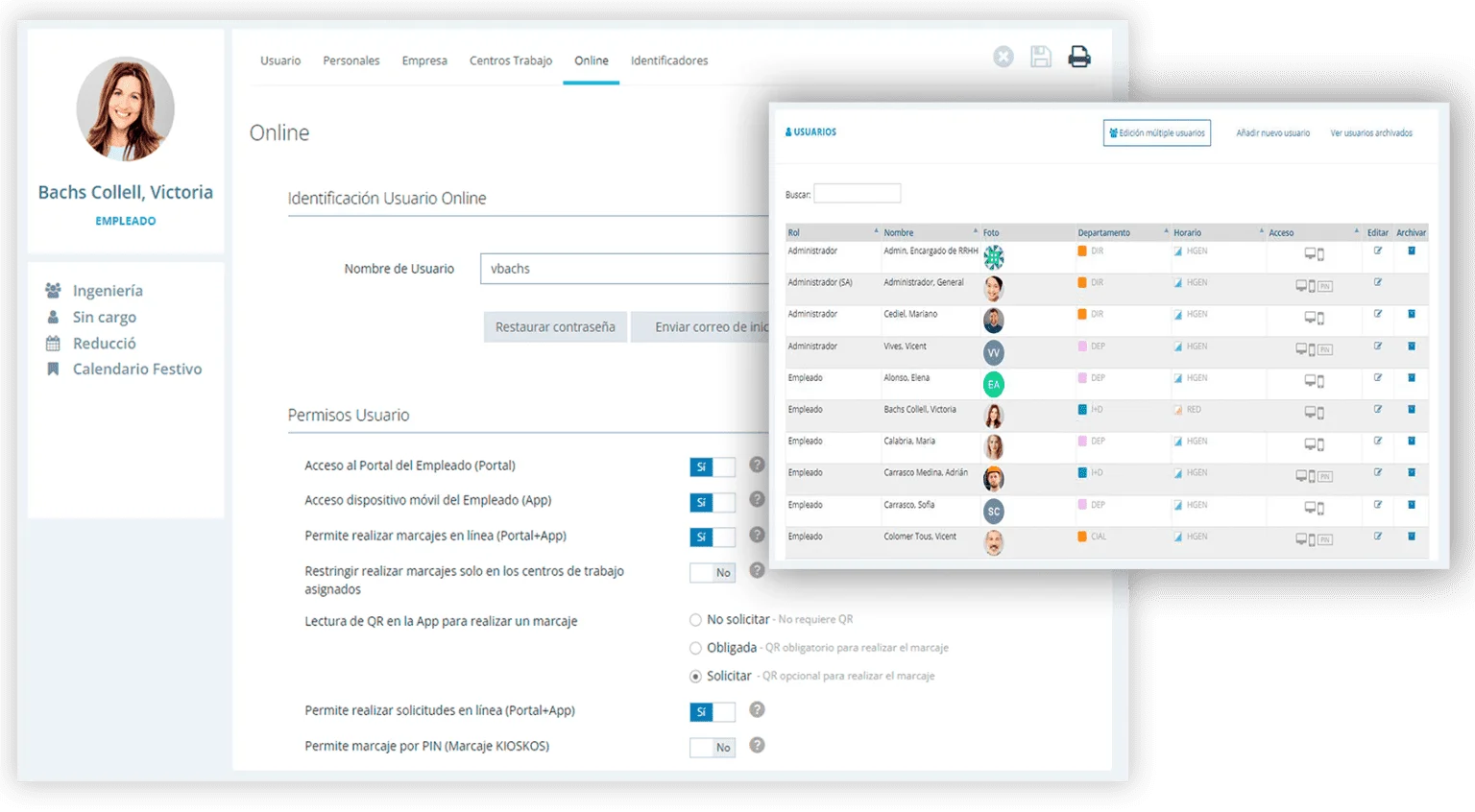Switch to the Empresa tab
This screenshot has height=812, width=1475.
(x=424, y=60)
